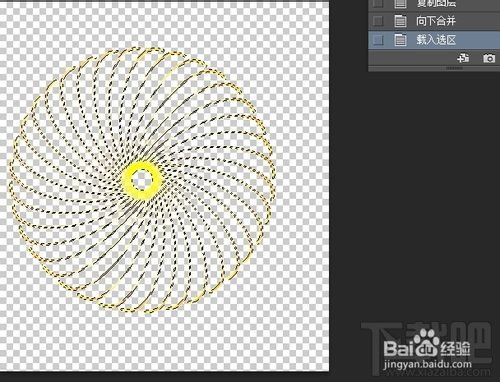Open the jingyan.baidu.com link
Screen dimensions: 500x382
click(x=428, y=364)
